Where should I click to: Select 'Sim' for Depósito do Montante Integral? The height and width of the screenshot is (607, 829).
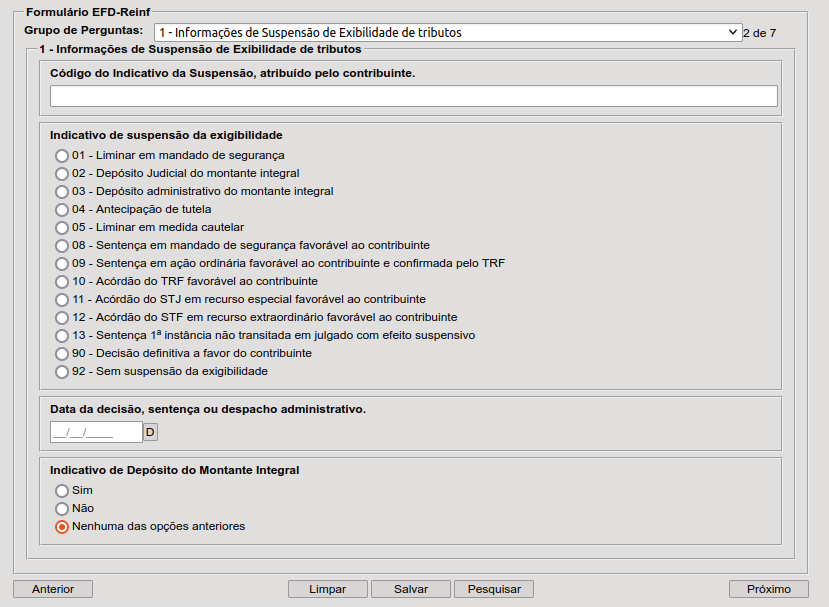click(x=62, y=491)
